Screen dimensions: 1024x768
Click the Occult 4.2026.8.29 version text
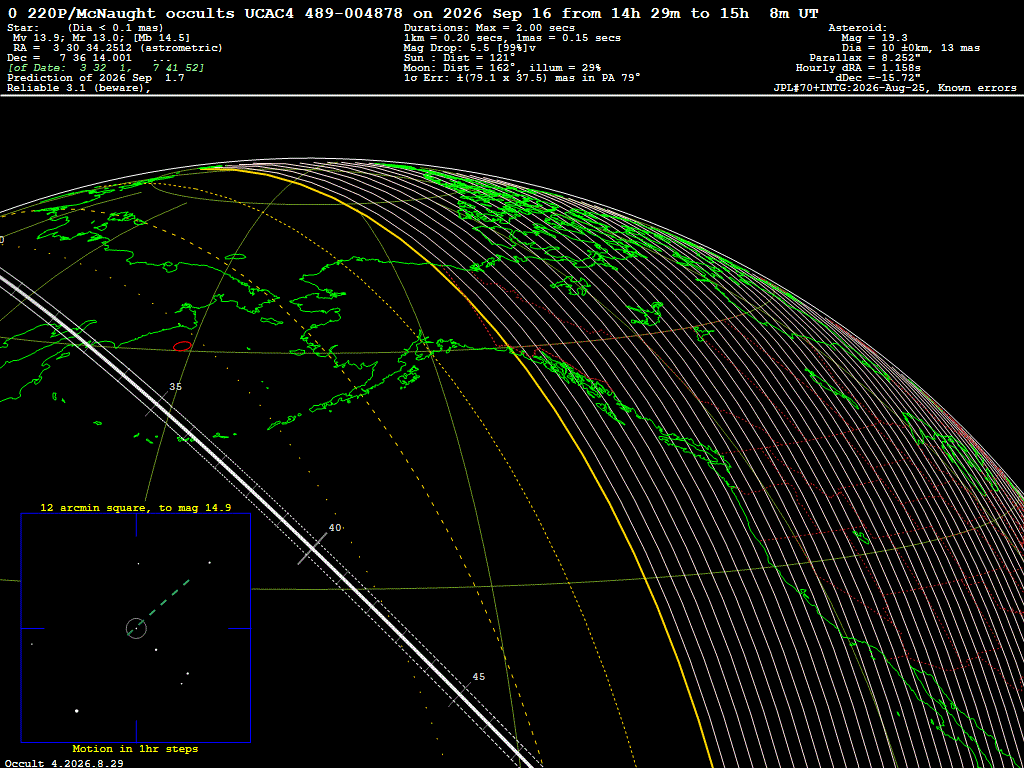tap(63, 763)
